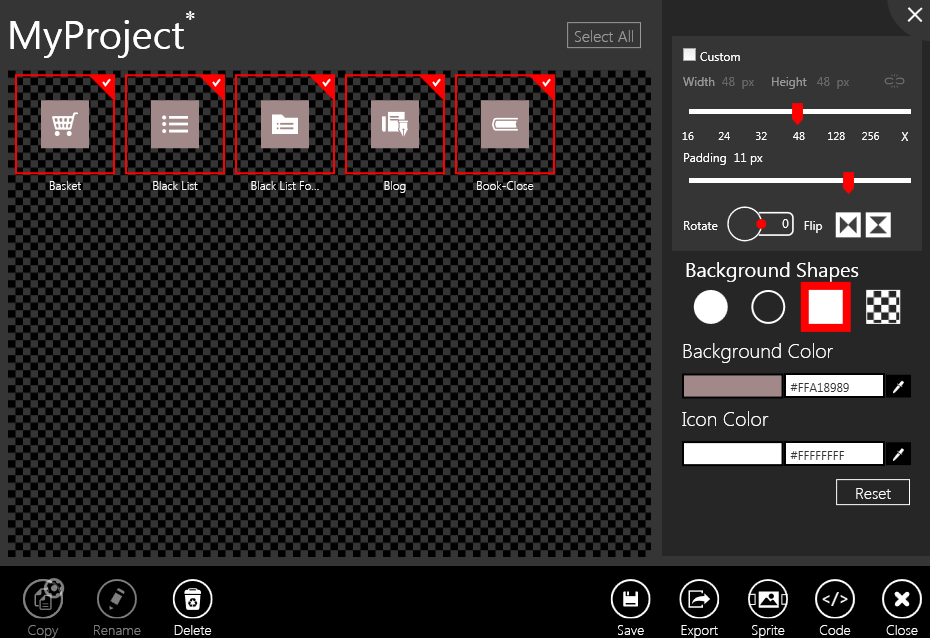The height and width of the screenshot is (638, 930).
Task: Uncheck the red checkmark on Book-Close
Action: pos(546,83)
